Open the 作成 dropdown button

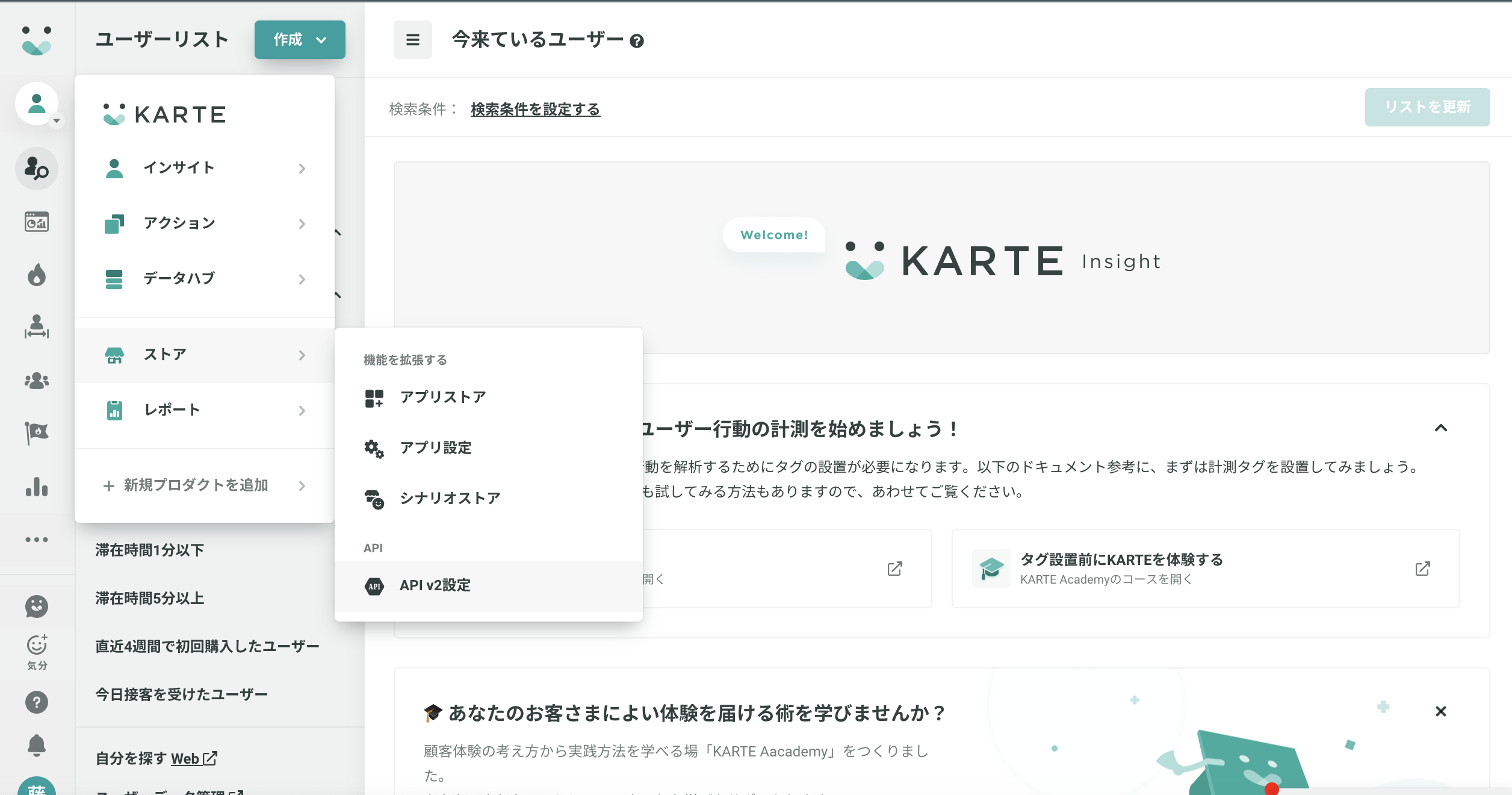[x=299, y=40]
